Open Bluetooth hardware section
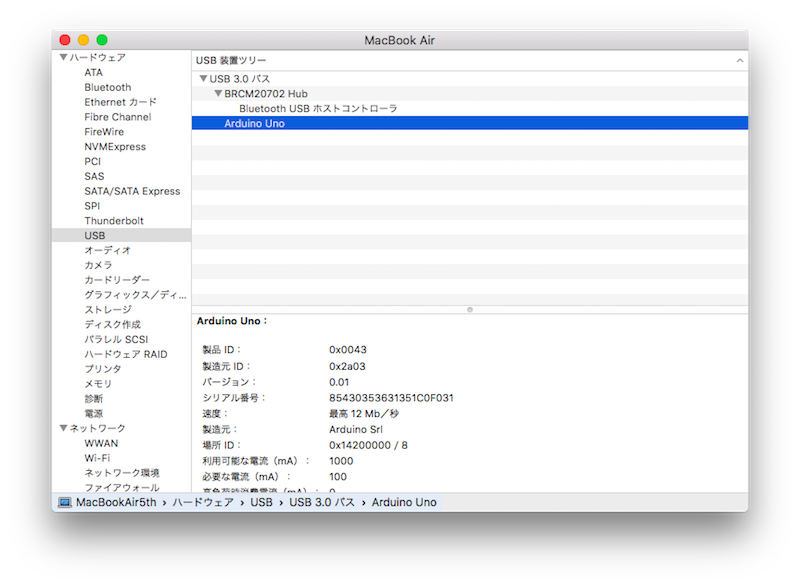This screenshot has width=800, height=586. (108, 87)
